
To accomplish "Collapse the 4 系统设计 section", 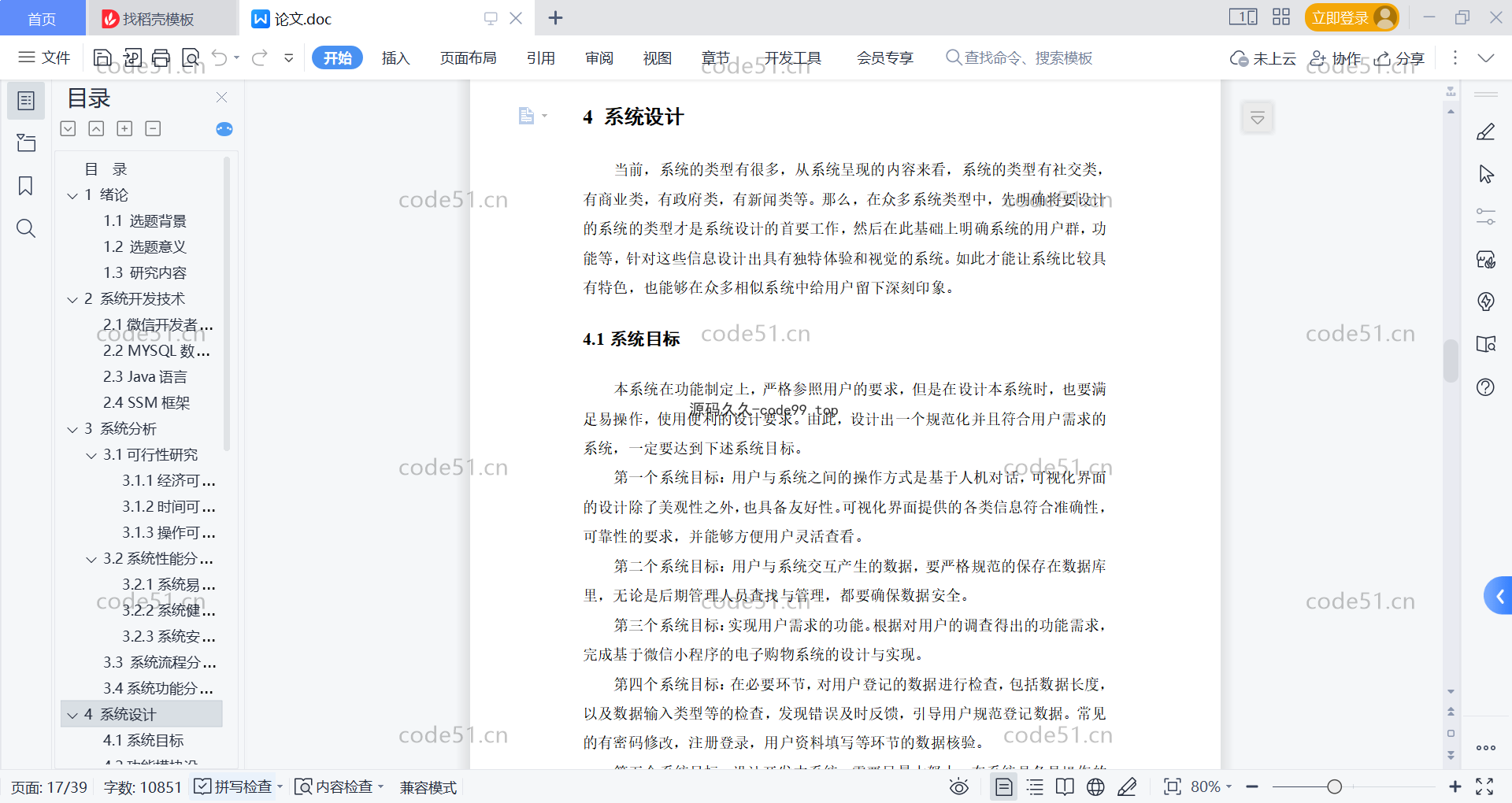I will 72,715.
